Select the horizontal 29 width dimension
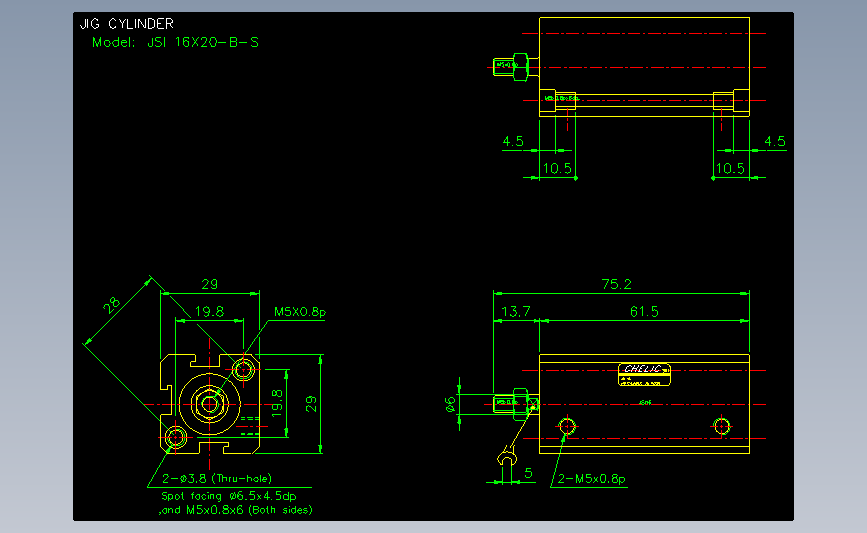Screen dimensions: 867x533 210,284
